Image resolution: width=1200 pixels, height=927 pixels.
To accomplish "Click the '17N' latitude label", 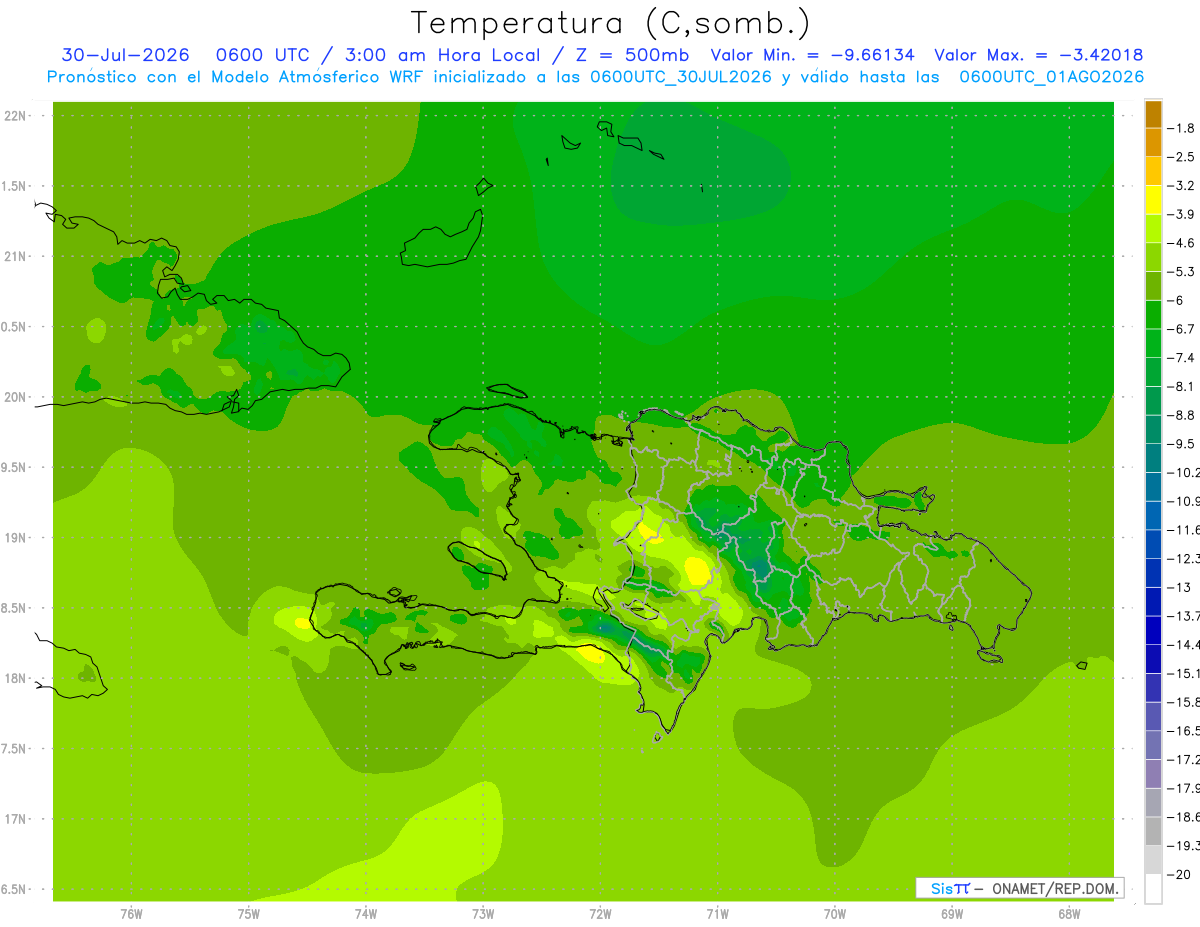I will tap(16, 819).
